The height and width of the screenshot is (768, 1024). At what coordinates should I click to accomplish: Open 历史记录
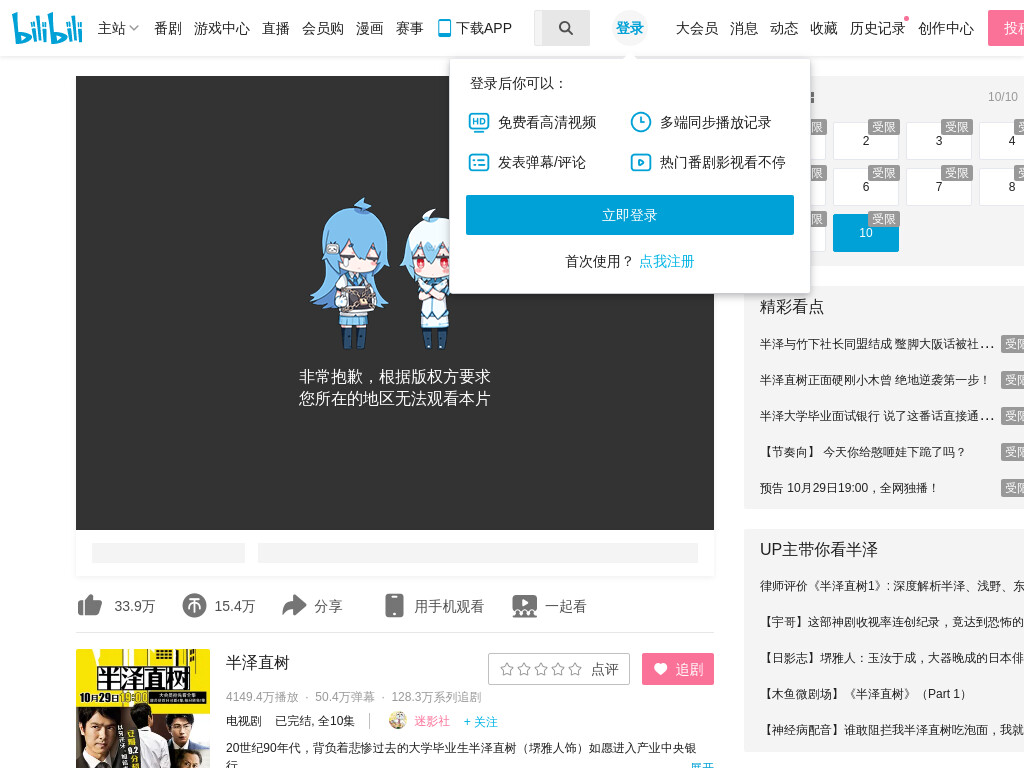coord(877,28)
